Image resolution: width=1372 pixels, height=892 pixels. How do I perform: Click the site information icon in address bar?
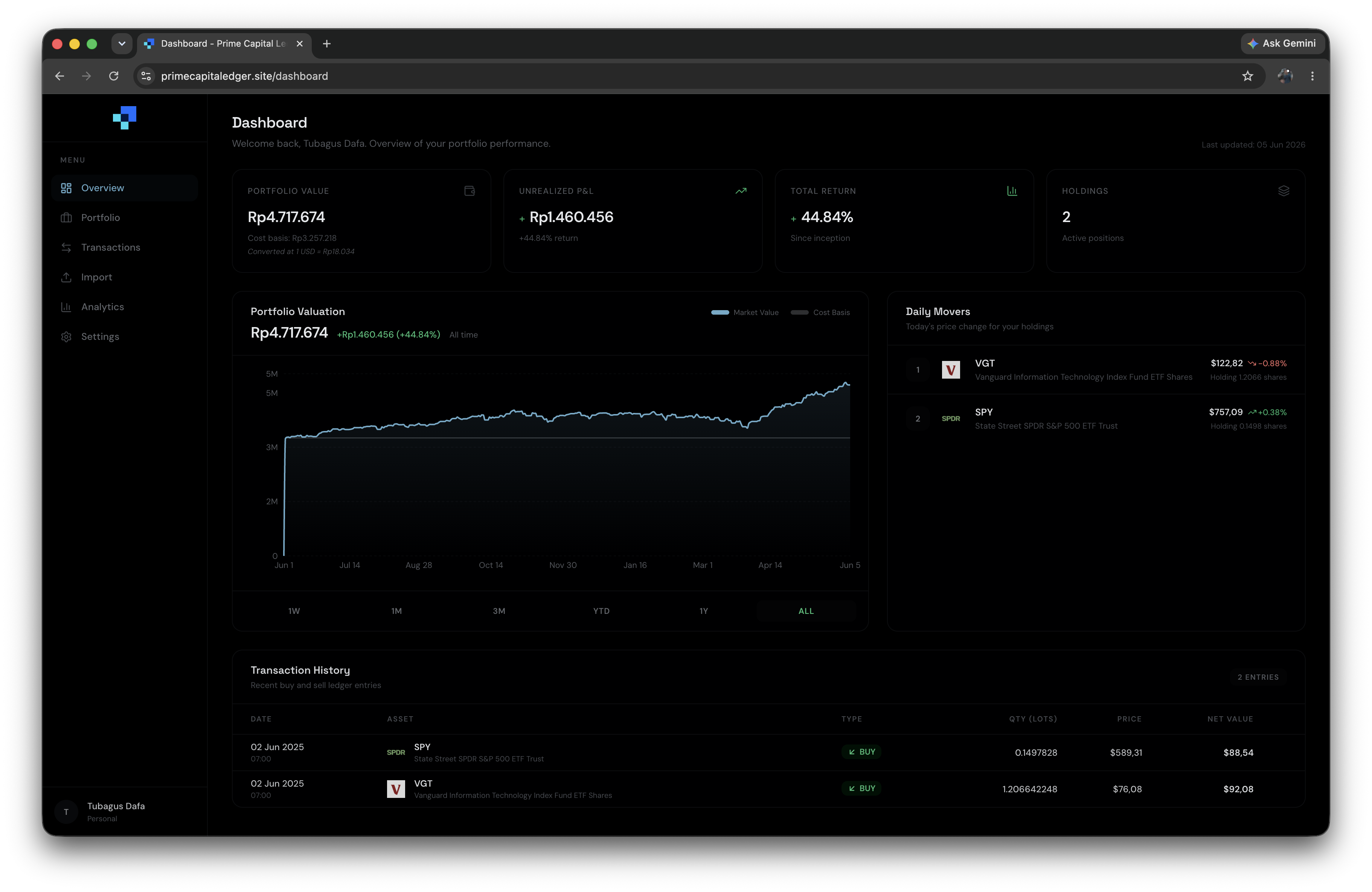(x=146, y=76)
